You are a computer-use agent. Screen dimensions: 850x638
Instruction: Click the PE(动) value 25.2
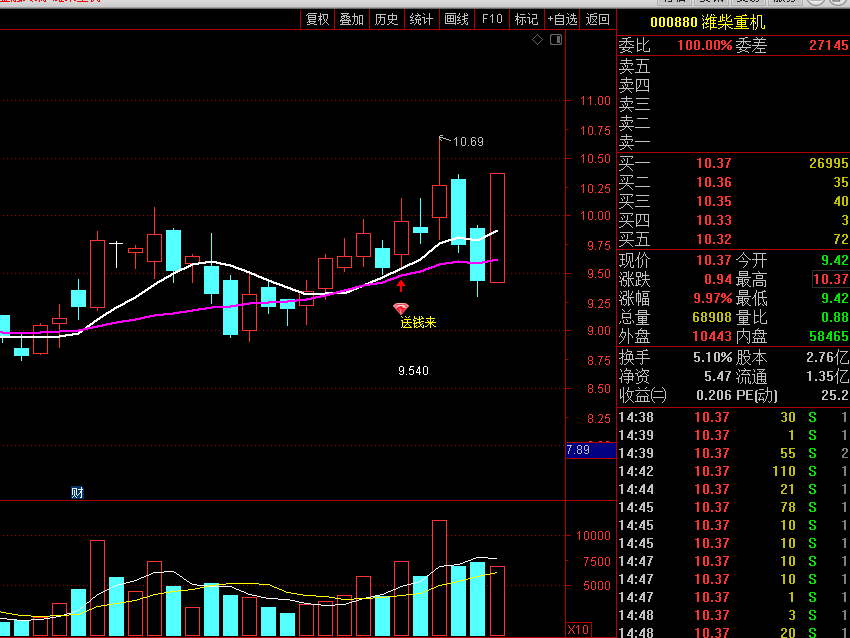coord(835,396)
